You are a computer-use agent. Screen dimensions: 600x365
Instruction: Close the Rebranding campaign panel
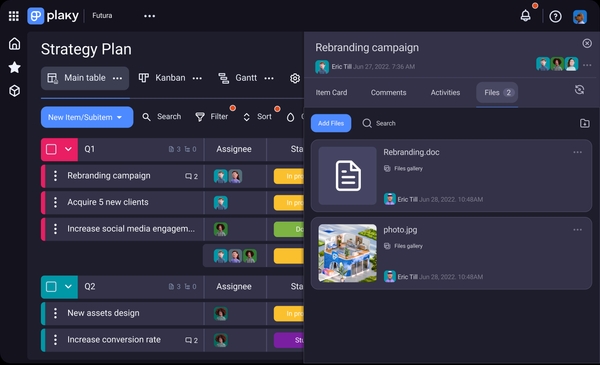pyautogui.click(x=587, y=43)
